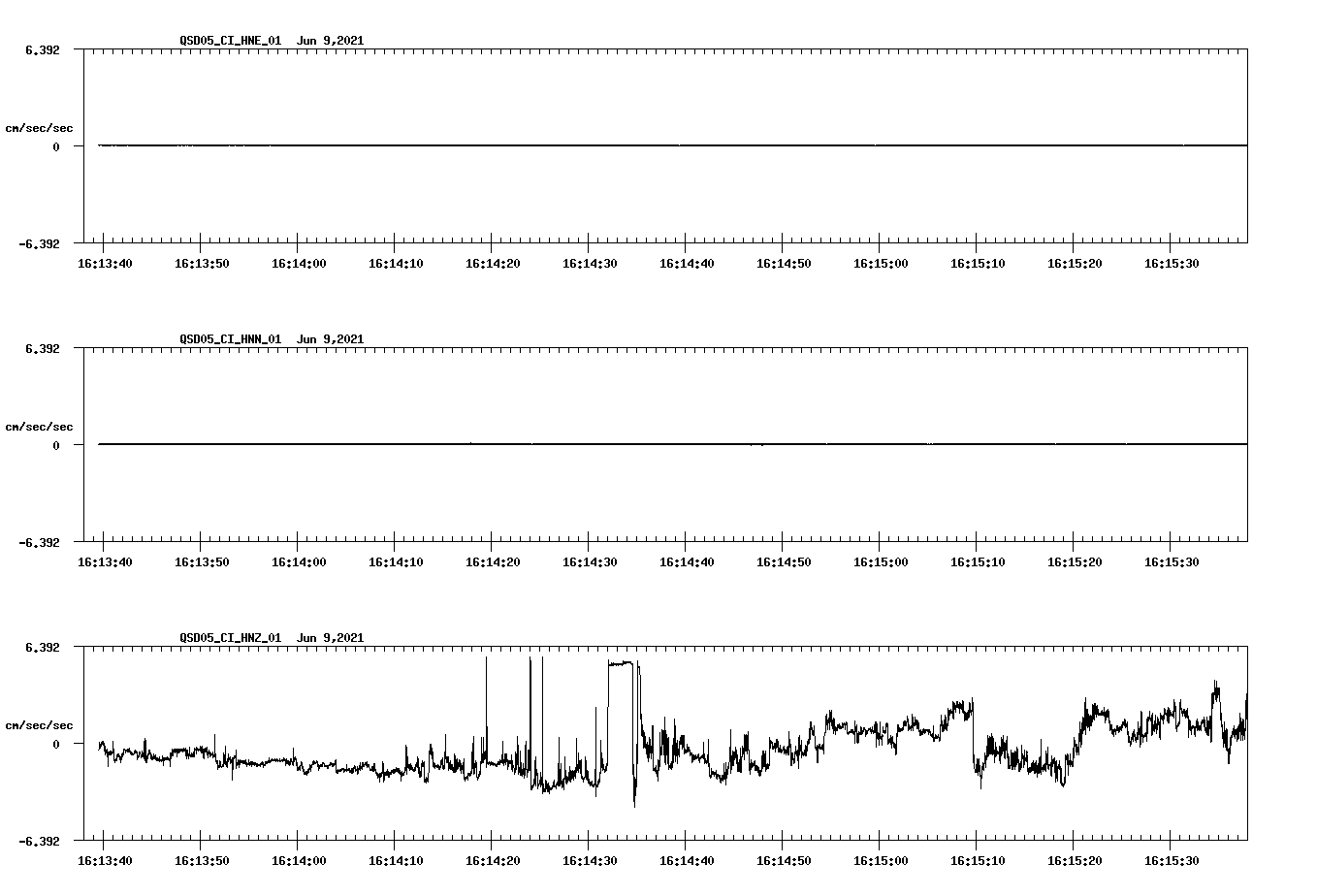Select the -6.392 minimum label on HNZ plot

pos(39,841)
